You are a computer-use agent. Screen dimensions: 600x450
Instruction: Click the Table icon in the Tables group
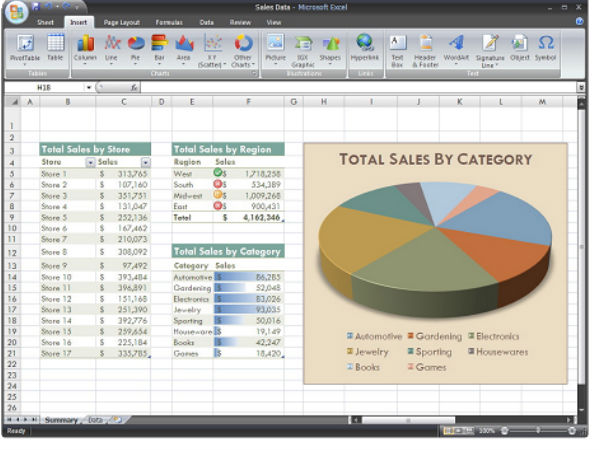(55, 47)
